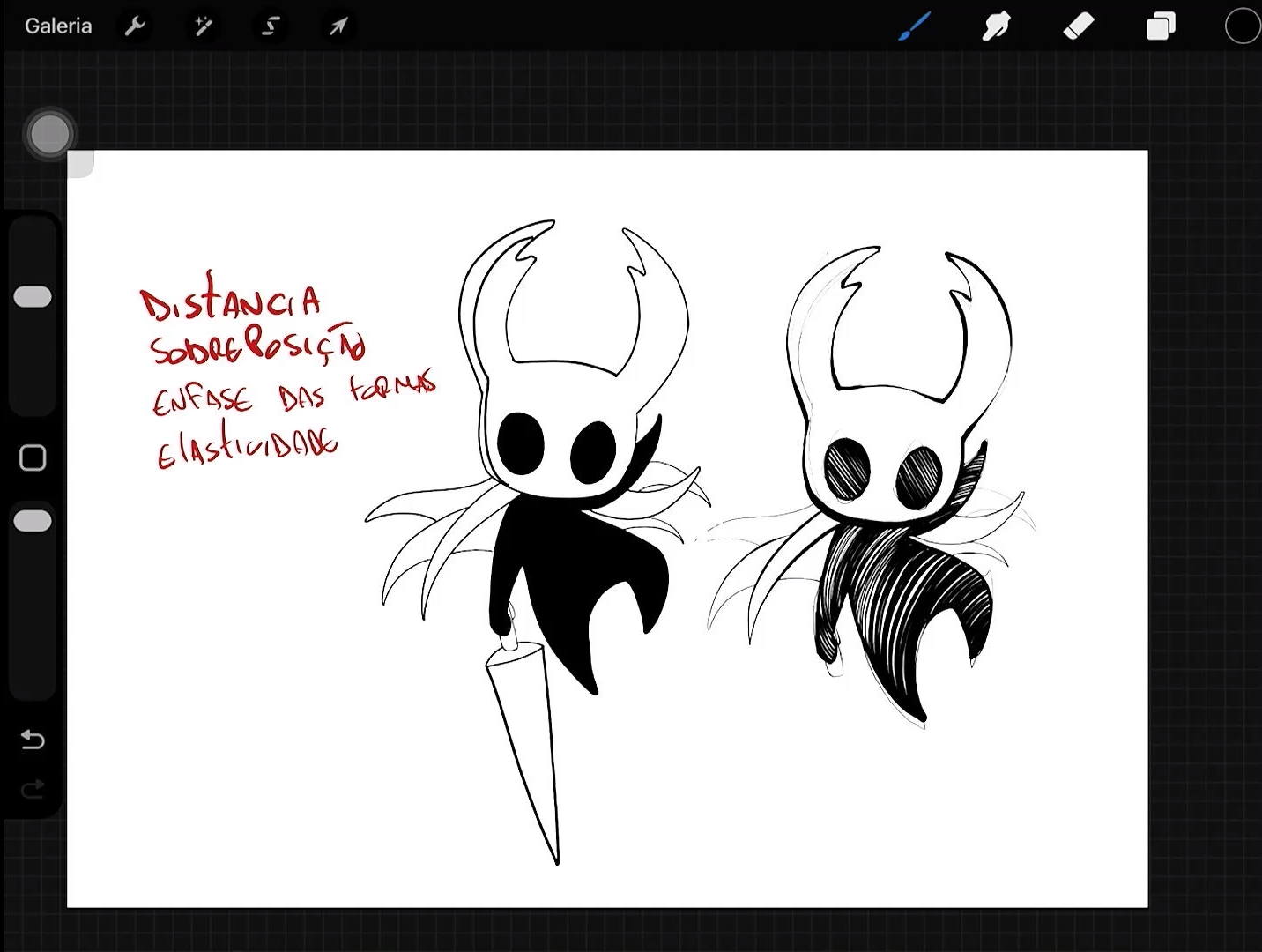Open the Layers panel

click(x=1161, y=26)
